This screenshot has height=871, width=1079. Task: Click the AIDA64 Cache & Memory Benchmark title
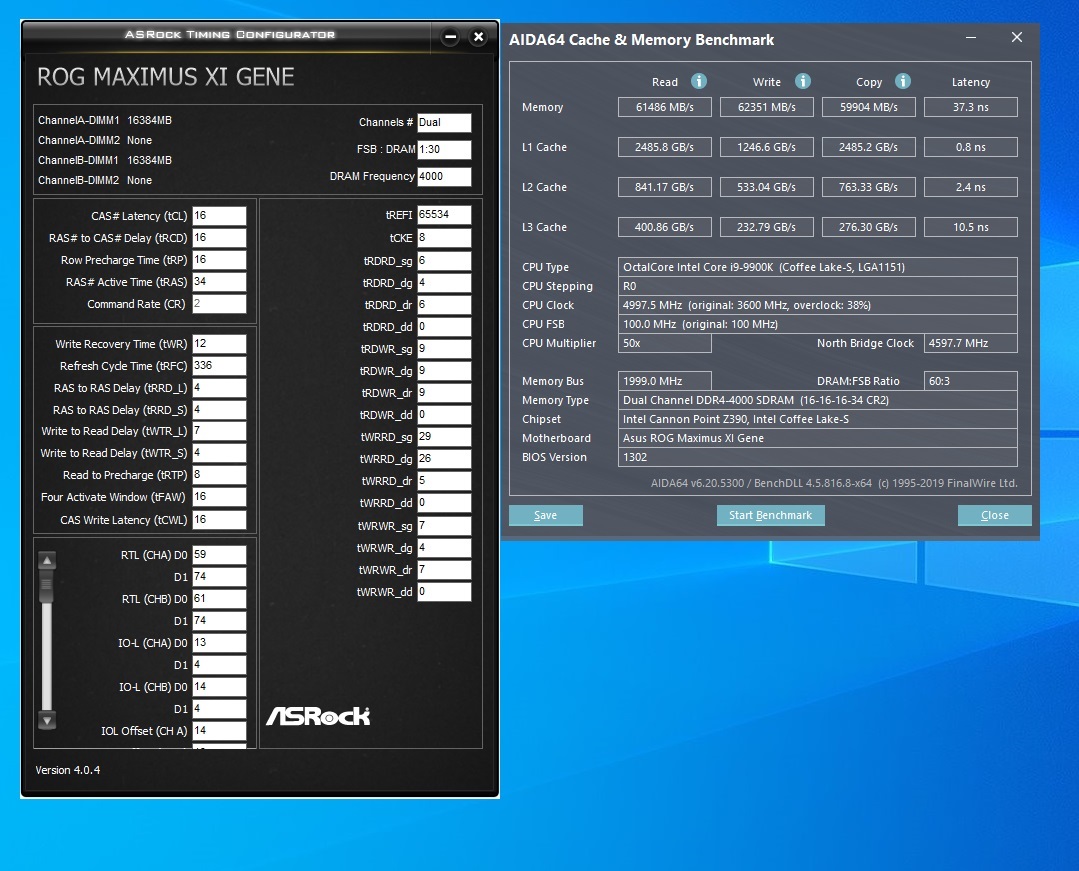pos(641,40)
